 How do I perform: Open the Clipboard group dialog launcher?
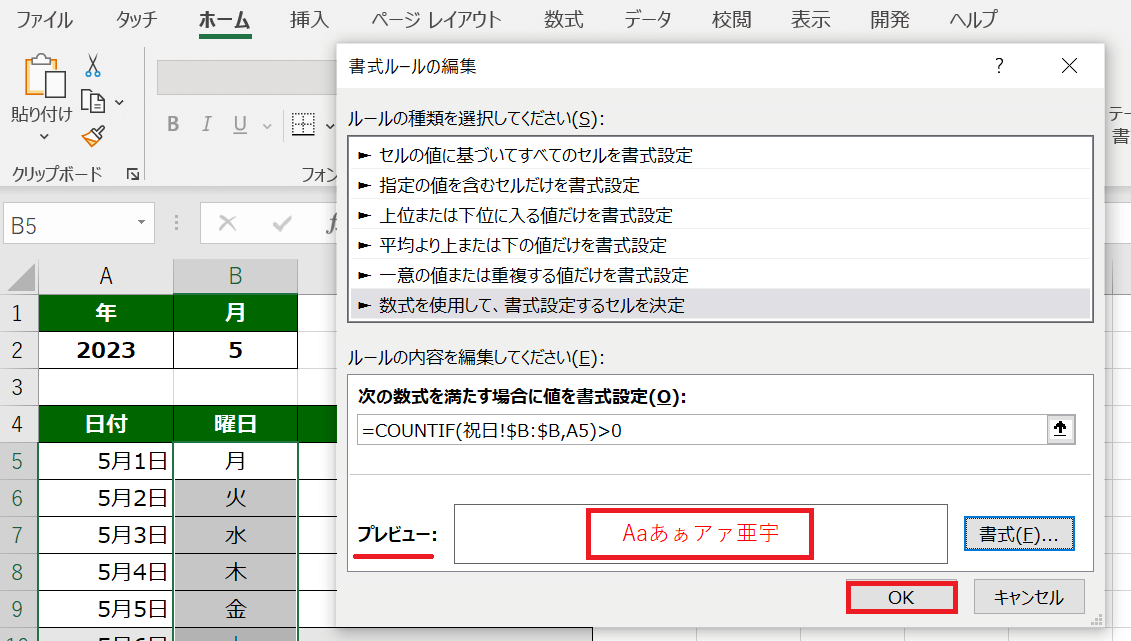132,175
